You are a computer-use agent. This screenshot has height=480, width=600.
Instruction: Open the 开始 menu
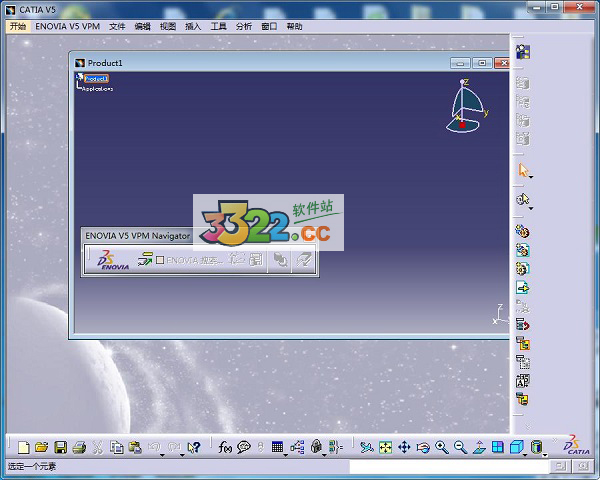(x=18, y=26)
